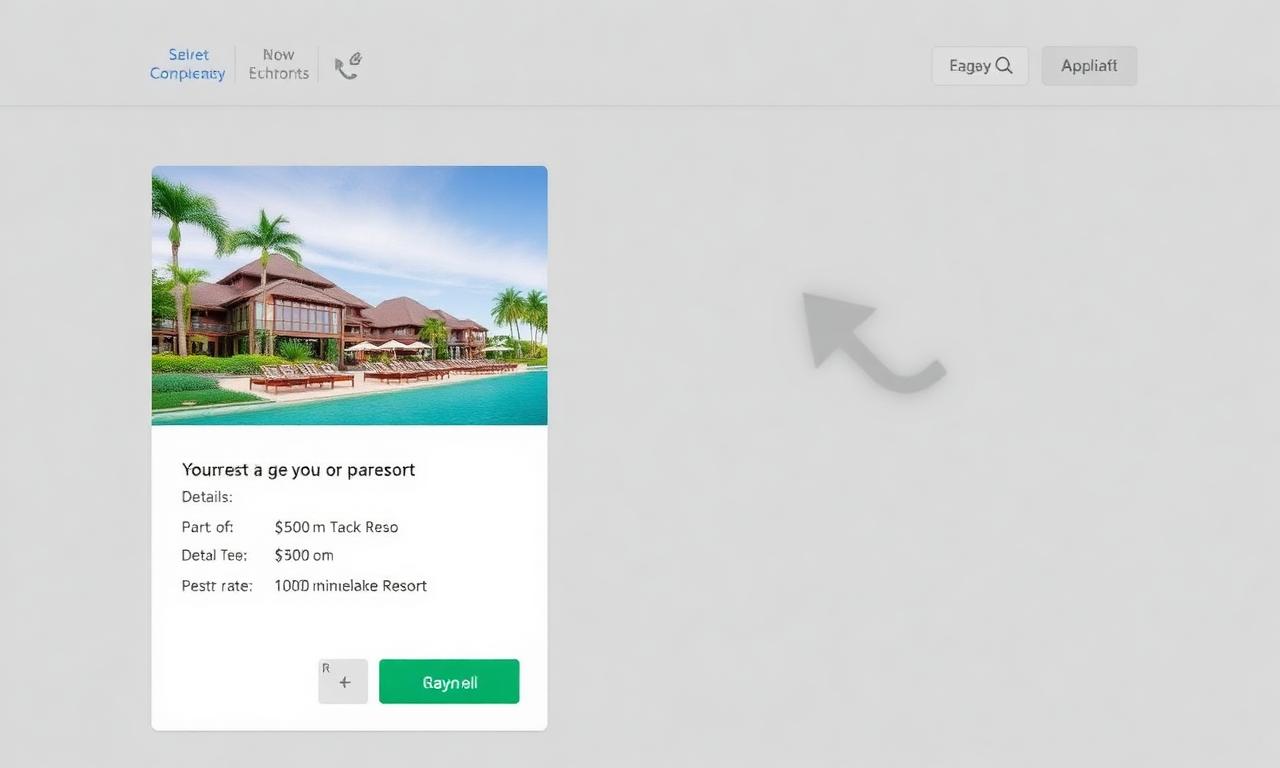Click the green Gaynell button
This screenshot has width=1280, height=768.
pyautogui.click(x=449, y=682)
